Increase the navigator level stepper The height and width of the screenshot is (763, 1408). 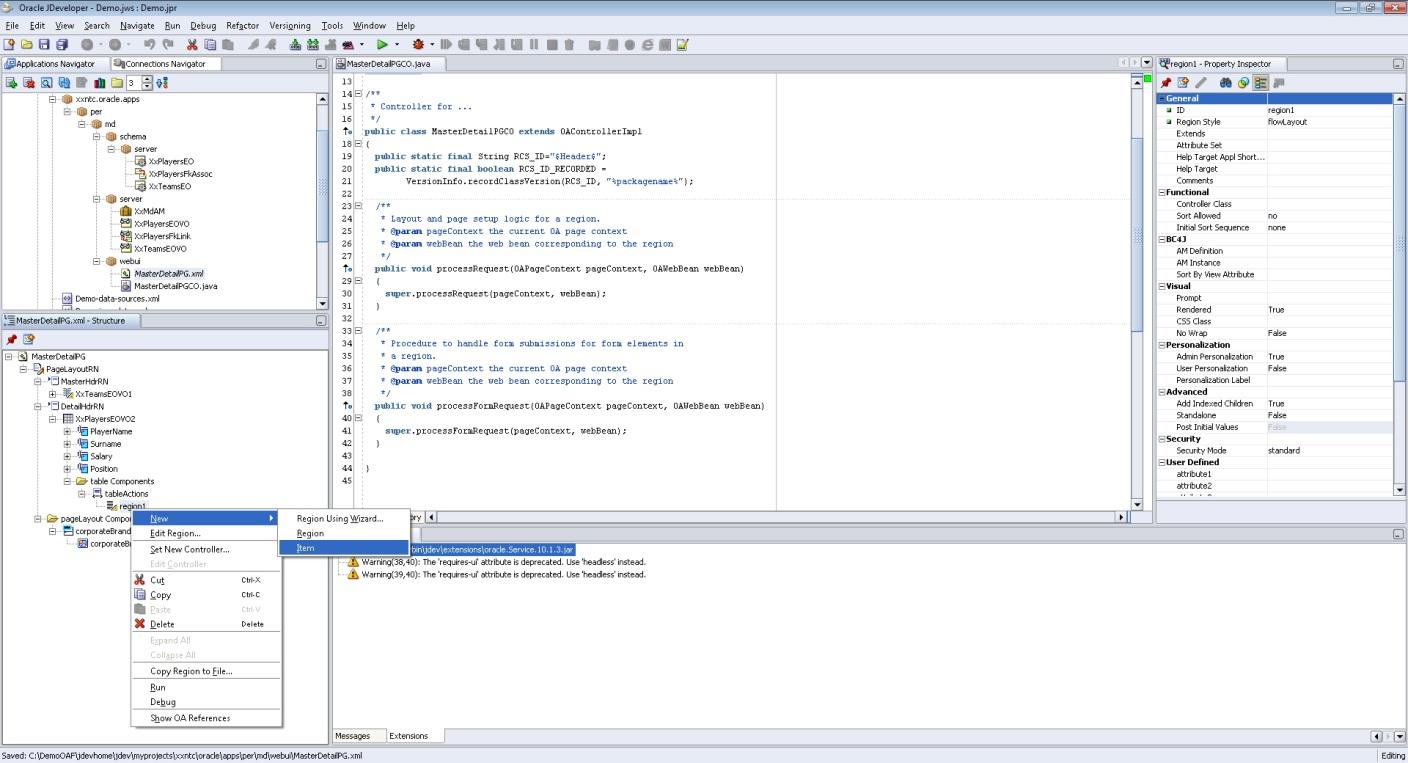tap(147, 80)
